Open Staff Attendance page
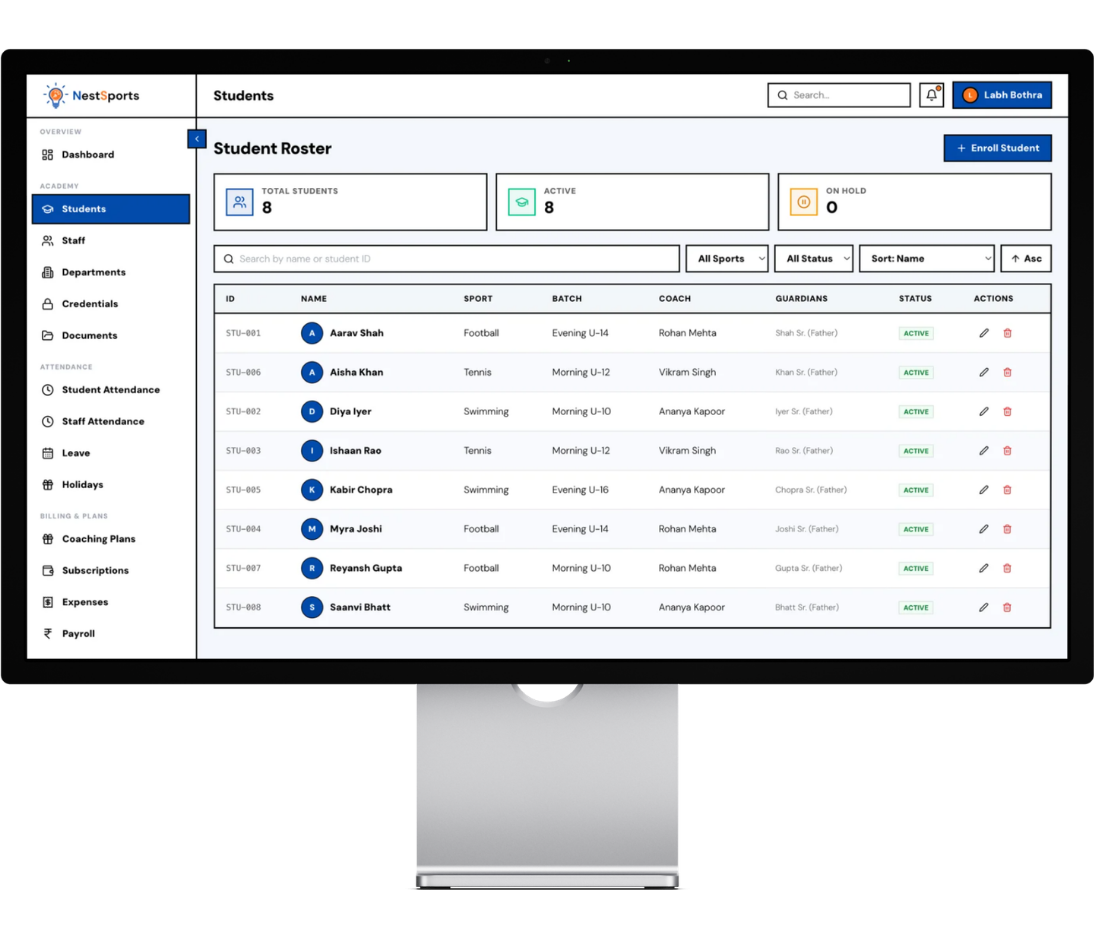The height and width of the screenshot is (938, 1094). coord(111,421)
